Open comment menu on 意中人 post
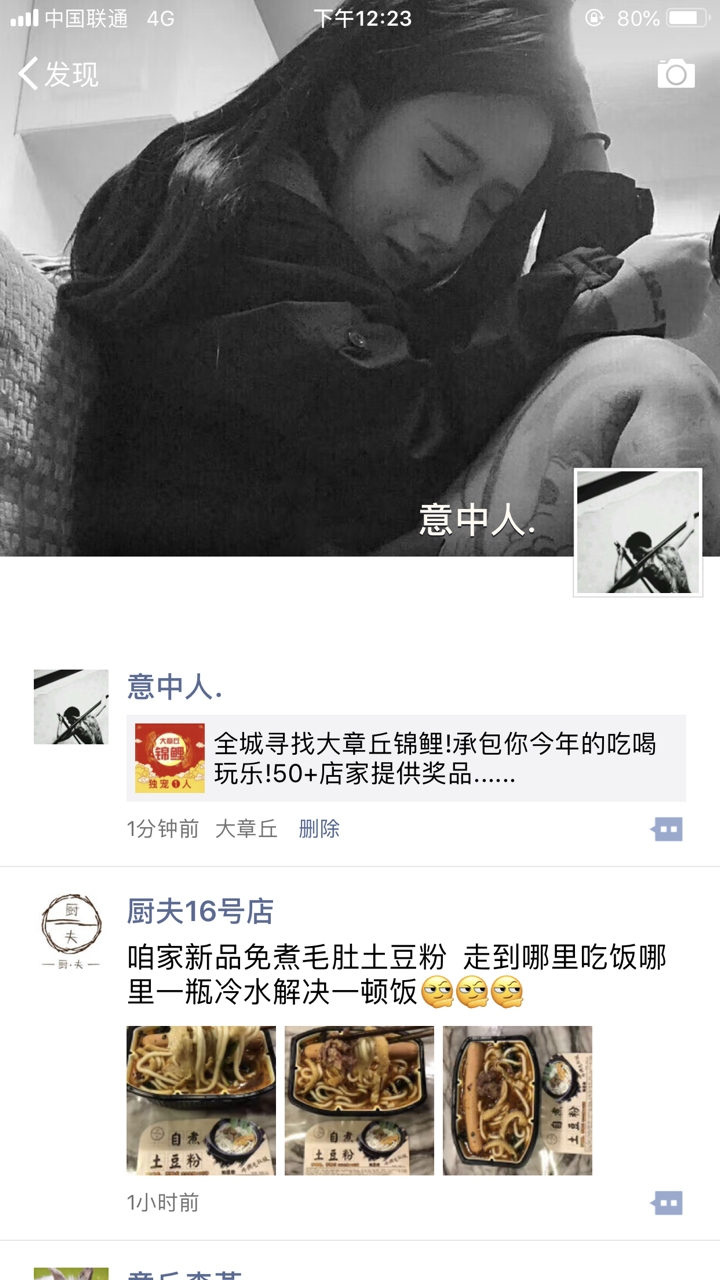 (667, 829)
